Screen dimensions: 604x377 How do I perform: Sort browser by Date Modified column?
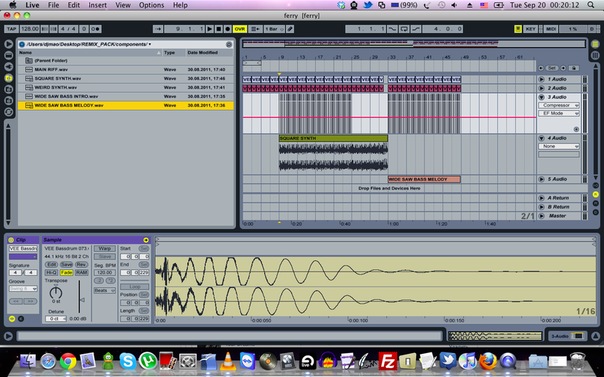point(210,53)
